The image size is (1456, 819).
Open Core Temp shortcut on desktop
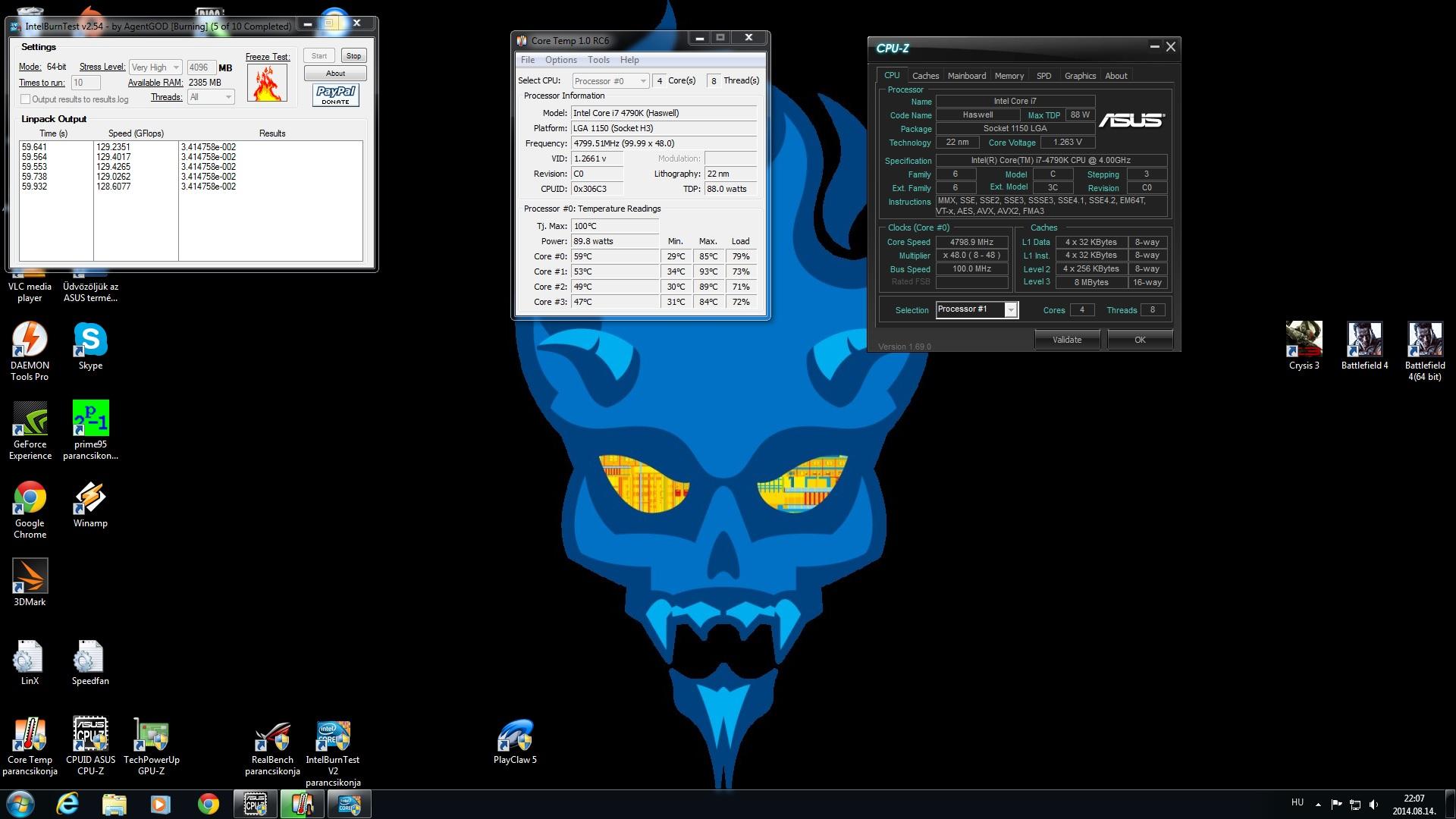pos(30,746)
